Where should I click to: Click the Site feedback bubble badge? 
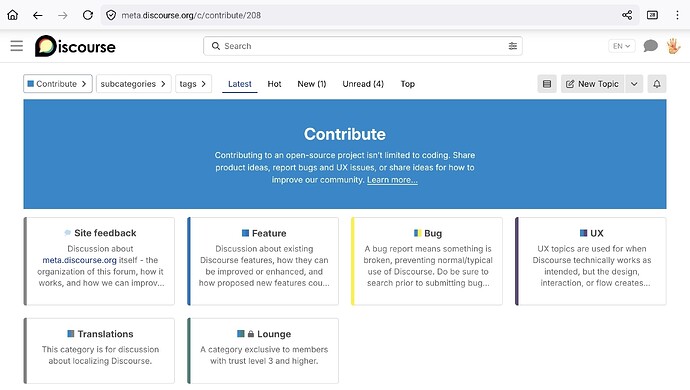[x=67, y=233]
